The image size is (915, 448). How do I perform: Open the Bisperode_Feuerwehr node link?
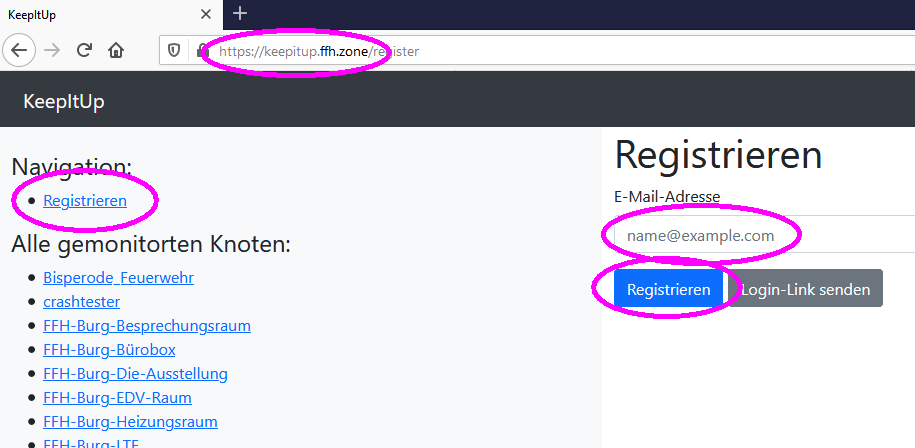pos(118,277)
